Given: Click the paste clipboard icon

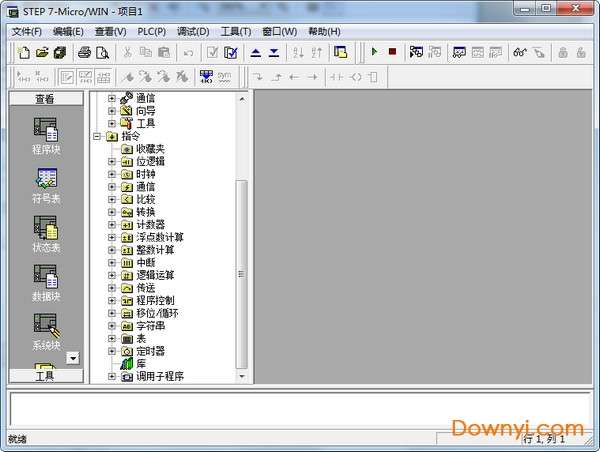Looking at the screenshot, I should point(164,52).
